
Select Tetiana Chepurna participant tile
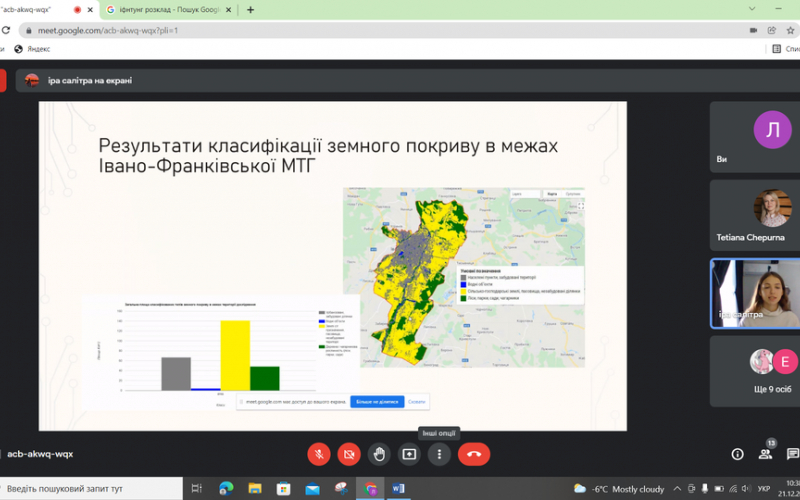click(755, 215)
